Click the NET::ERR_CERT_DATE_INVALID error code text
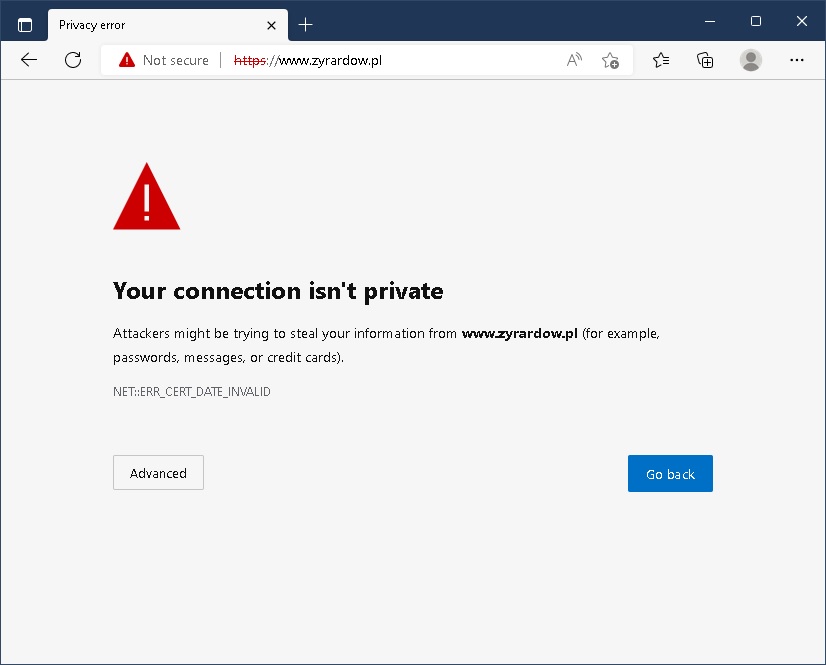 point(192,392)
